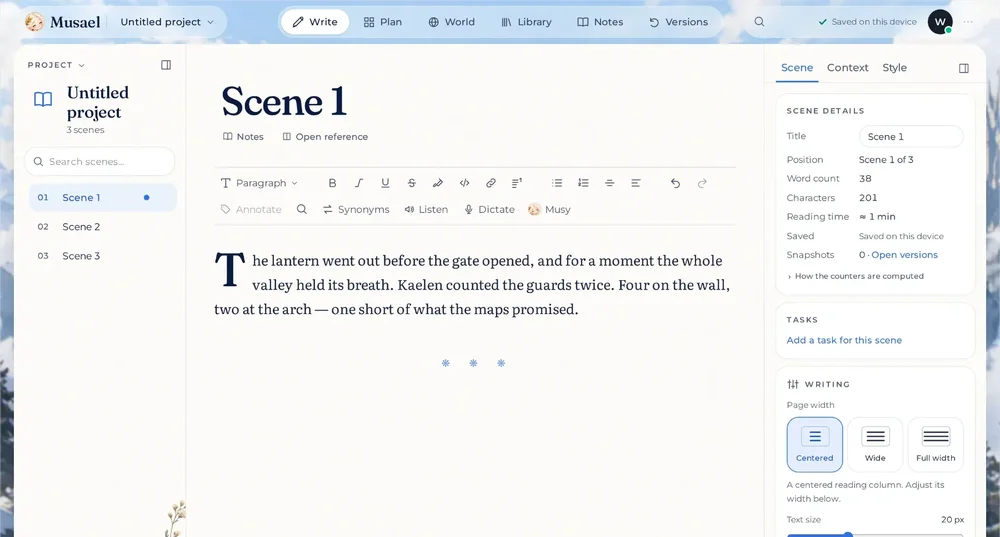Insert inline code formatting
The height and width of the screenshot is (537, 1000).
tap(464, 183)
